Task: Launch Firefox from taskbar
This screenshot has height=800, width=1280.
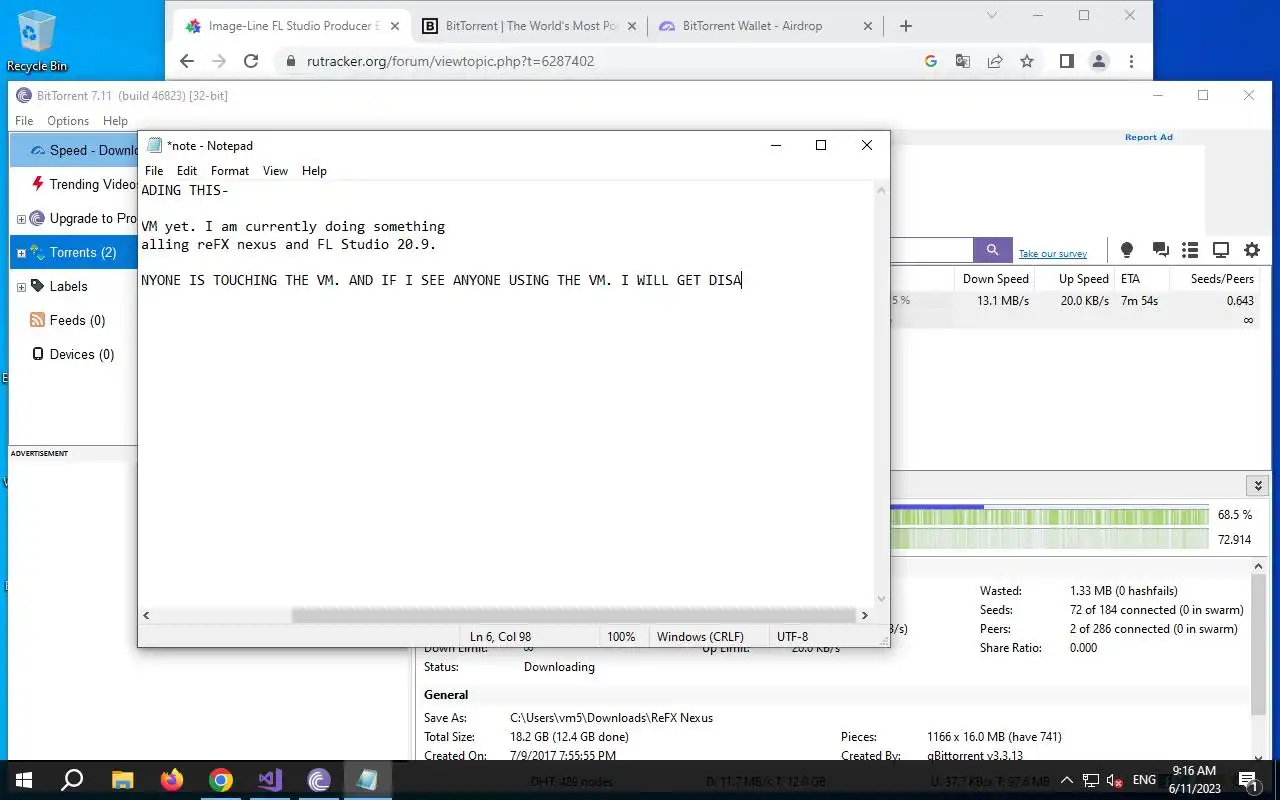Action: pyautogui.click(x=171, y=780)
